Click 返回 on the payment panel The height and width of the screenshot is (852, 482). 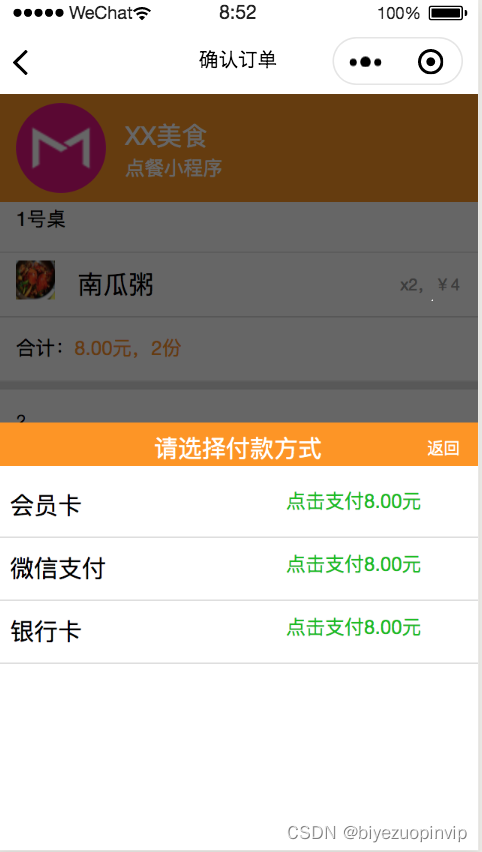pos(443,448)
